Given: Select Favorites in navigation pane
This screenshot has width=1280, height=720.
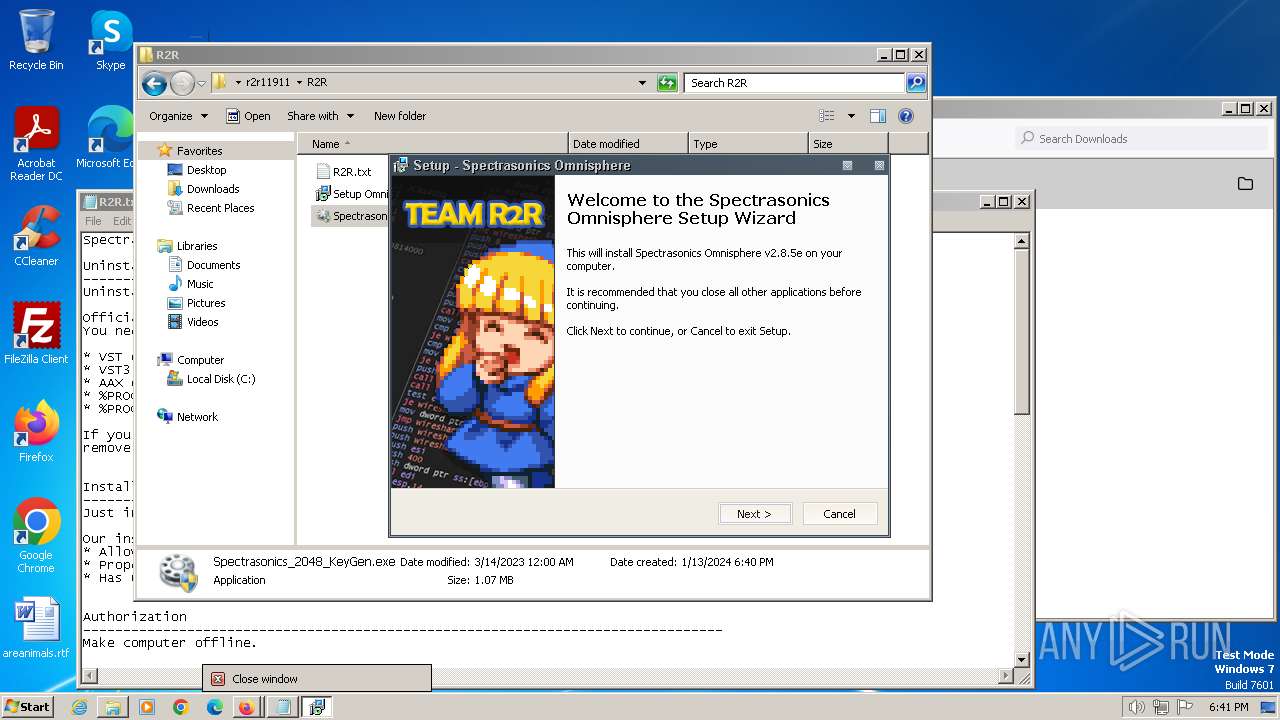Looking at the screenshot, I should pos(199,151).
